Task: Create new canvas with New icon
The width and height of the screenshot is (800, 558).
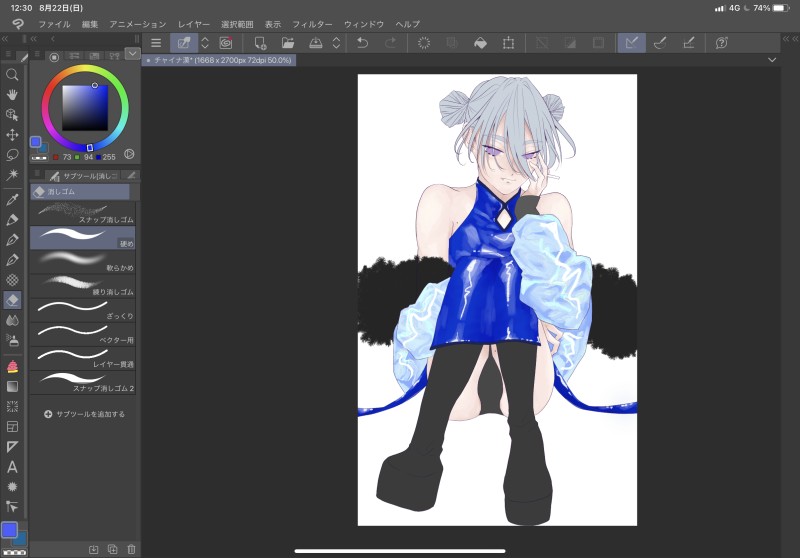Action: pos(260,43)
